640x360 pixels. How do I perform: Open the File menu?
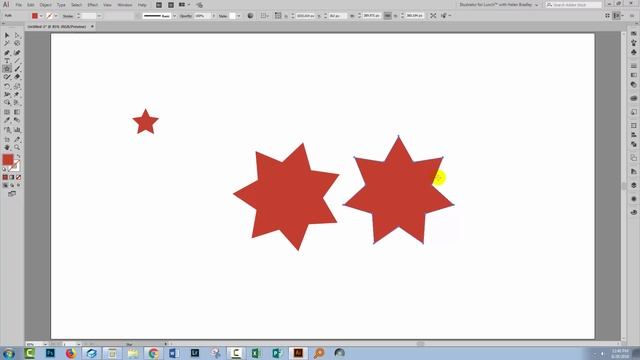[x=19, y=5]
